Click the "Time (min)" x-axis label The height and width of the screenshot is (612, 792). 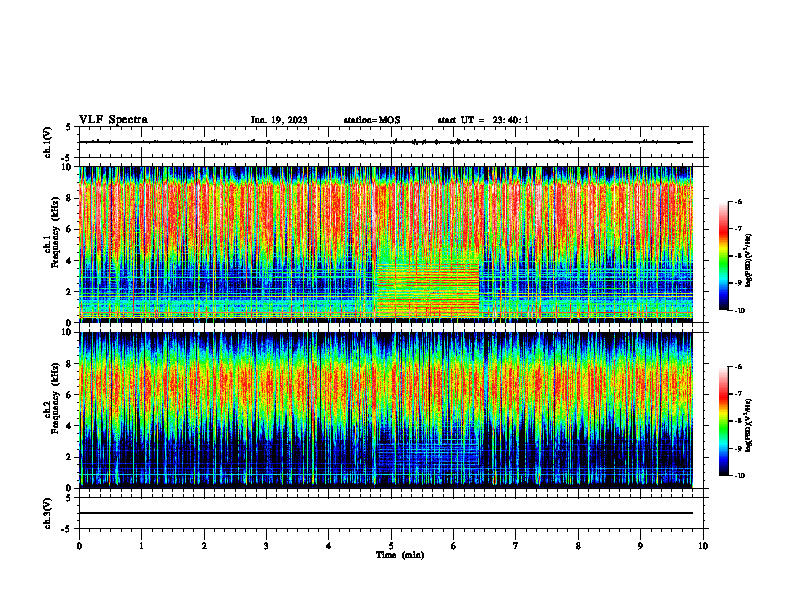[x=400, y=555]
